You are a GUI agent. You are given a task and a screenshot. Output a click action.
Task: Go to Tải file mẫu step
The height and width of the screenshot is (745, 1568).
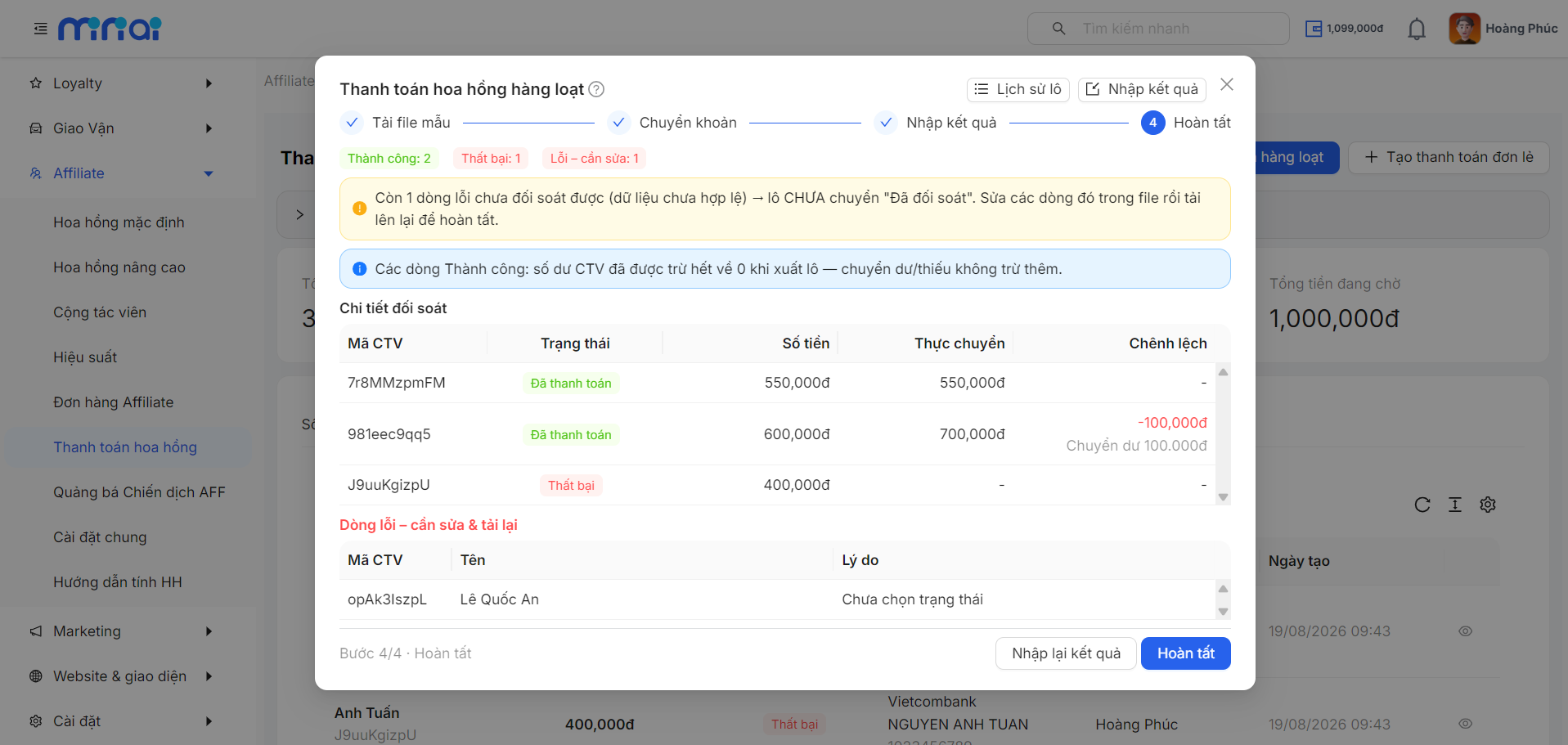395,123
